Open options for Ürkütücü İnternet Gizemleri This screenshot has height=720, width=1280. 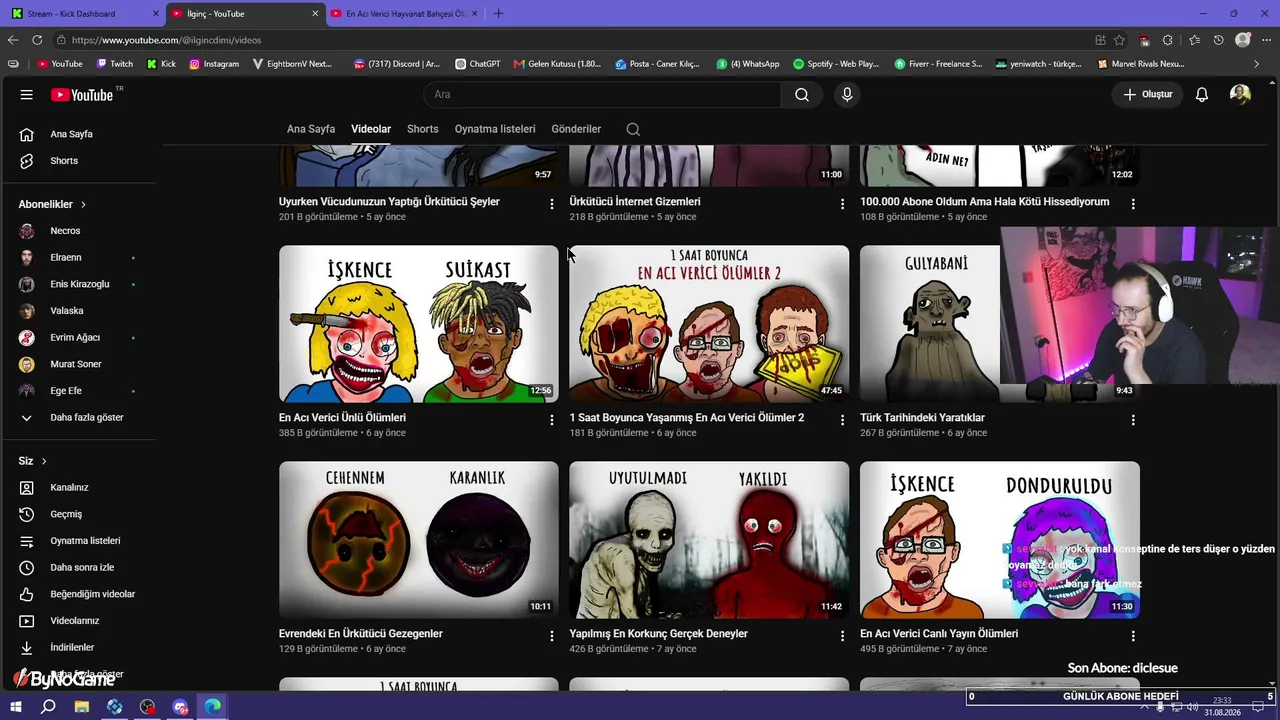[x=842, y=204]
